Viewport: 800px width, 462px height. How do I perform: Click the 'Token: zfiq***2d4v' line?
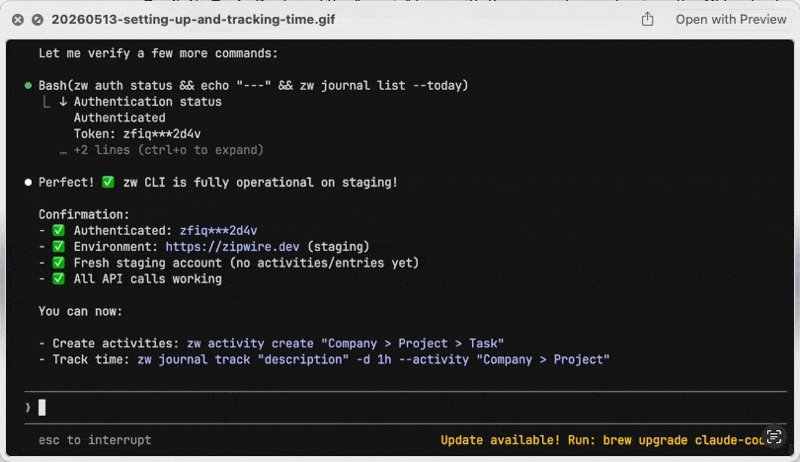pyautogui.click(x=137, y=134)
